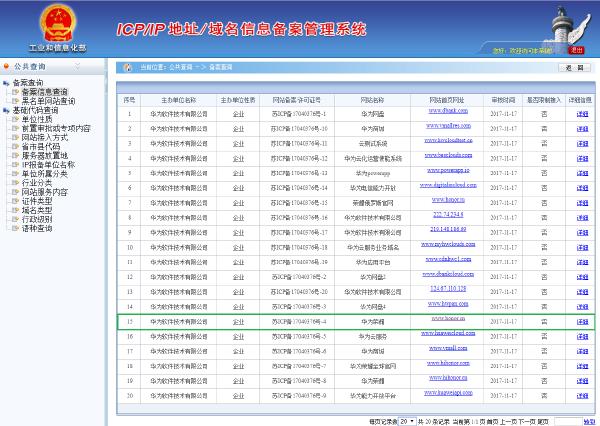Open 详细 details link for row 5

pyautogui.click(x=582, y=173)
